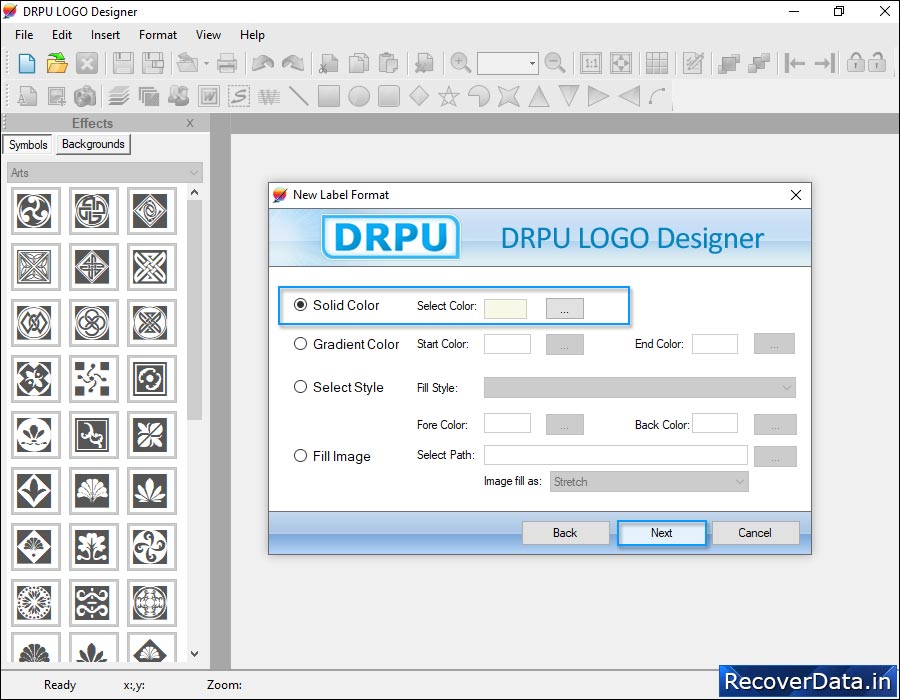Select the Line drawing tool
Viewport: 900px width, 700px height.
tap(298, 96)
